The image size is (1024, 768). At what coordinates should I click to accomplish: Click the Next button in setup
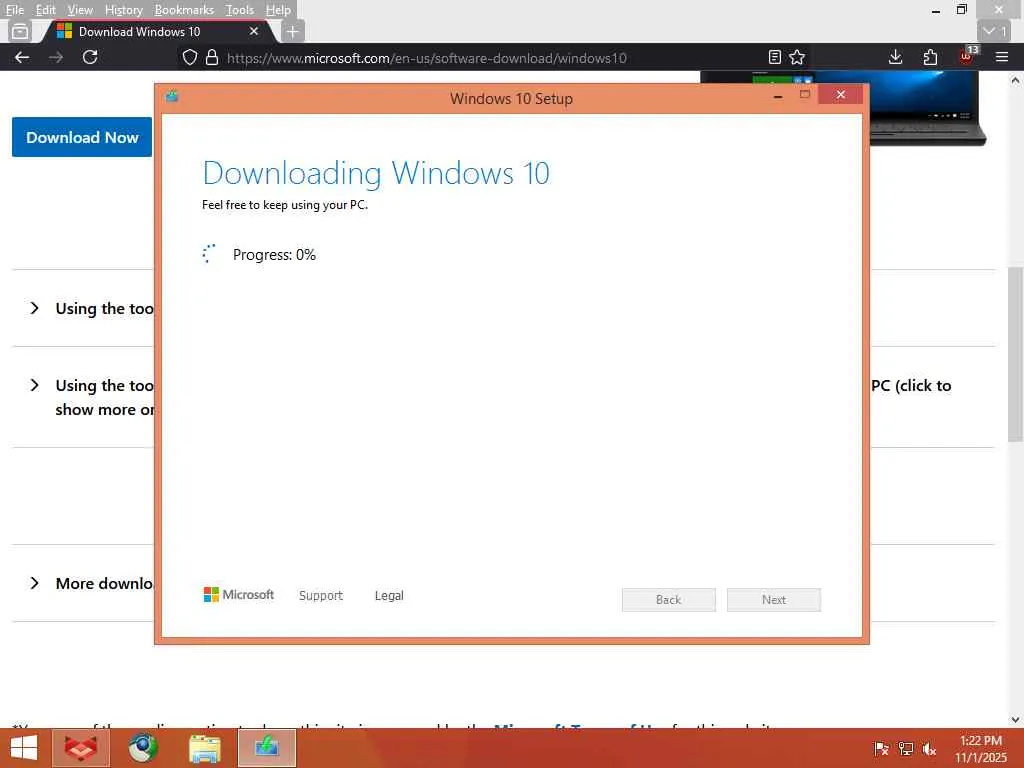pos(774,600)
